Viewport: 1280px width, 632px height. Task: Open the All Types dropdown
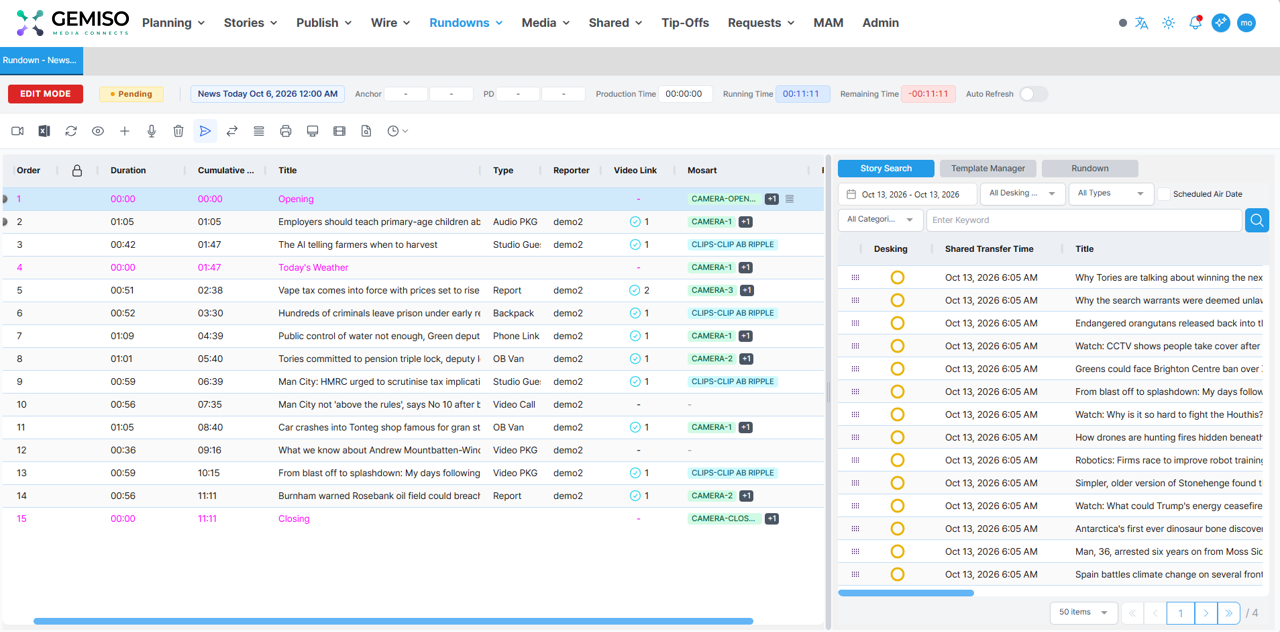1111,194
